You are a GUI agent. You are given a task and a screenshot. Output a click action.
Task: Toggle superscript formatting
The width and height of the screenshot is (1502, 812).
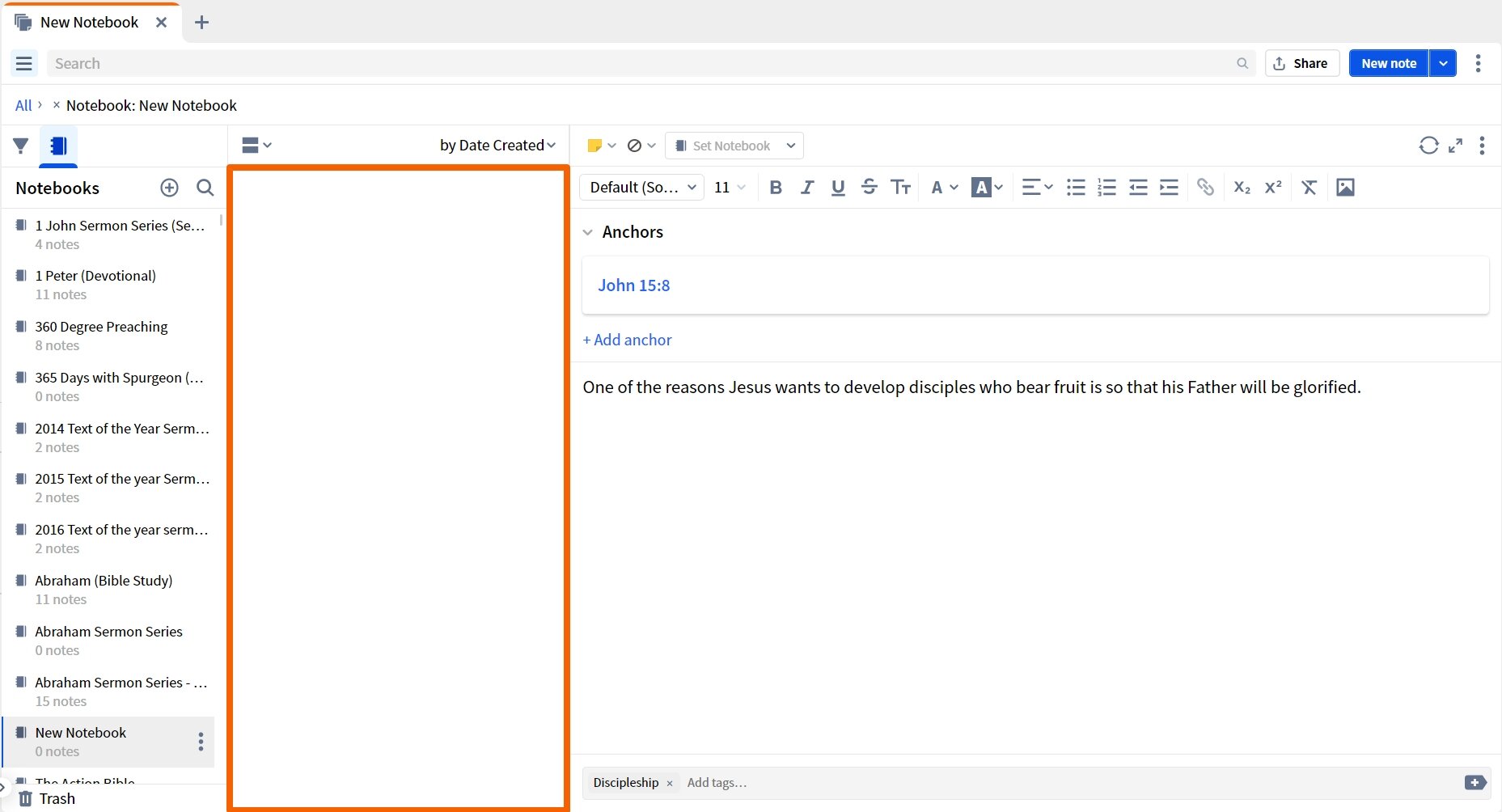(x=1273, y=188)
